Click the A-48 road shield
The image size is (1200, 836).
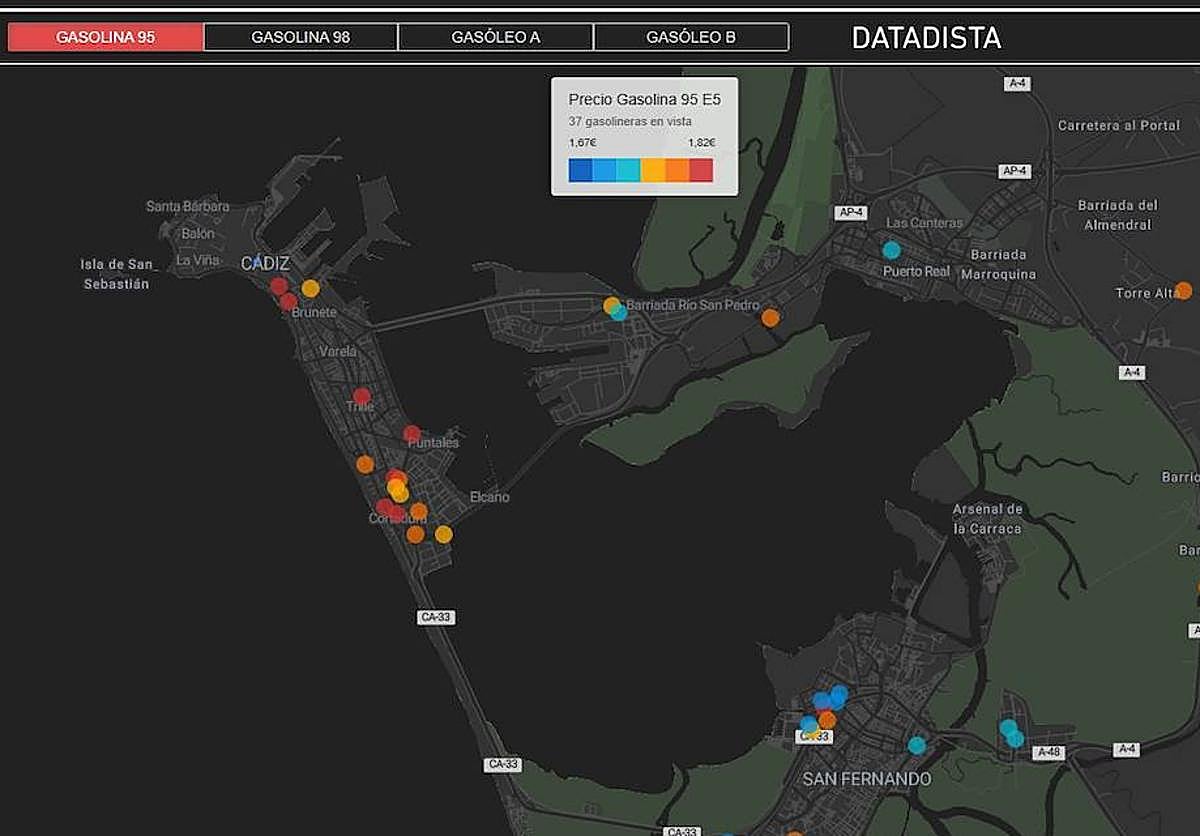[x=1048, y=752]
